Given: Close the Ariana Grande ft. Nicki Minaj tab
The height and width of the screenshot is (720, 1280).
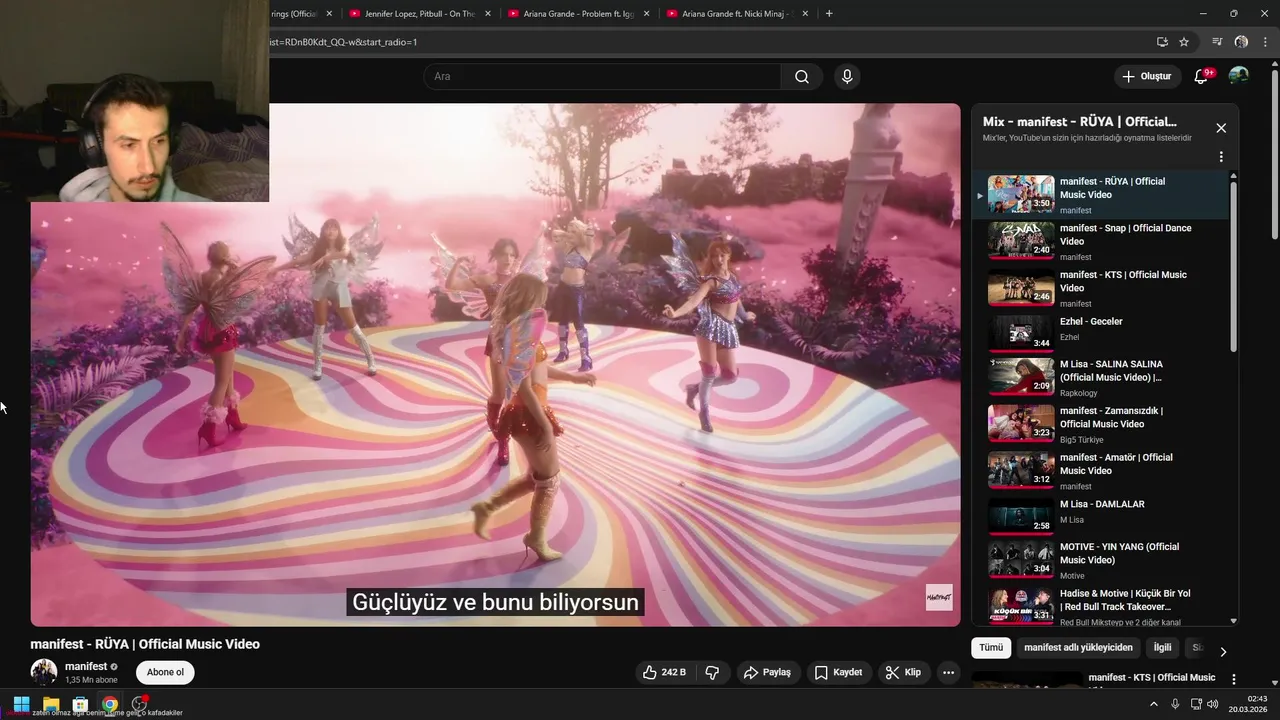Looking at the screenshot, I should pyautogui.click(x=804, y=14).
